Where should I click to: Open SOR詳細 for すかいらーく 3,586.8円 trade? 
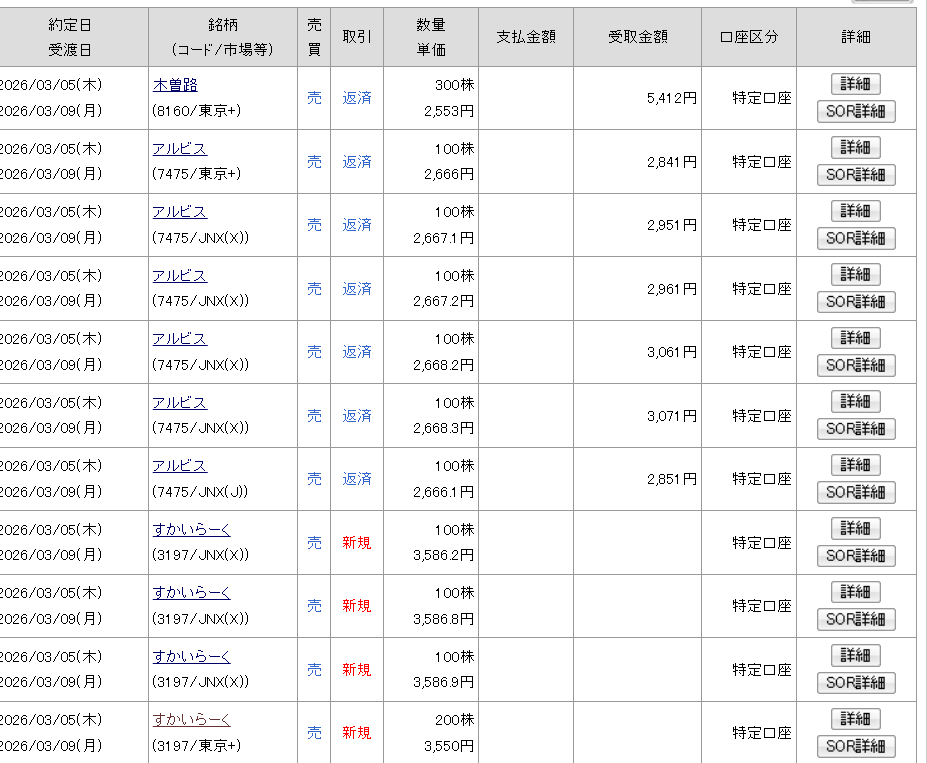856,619
